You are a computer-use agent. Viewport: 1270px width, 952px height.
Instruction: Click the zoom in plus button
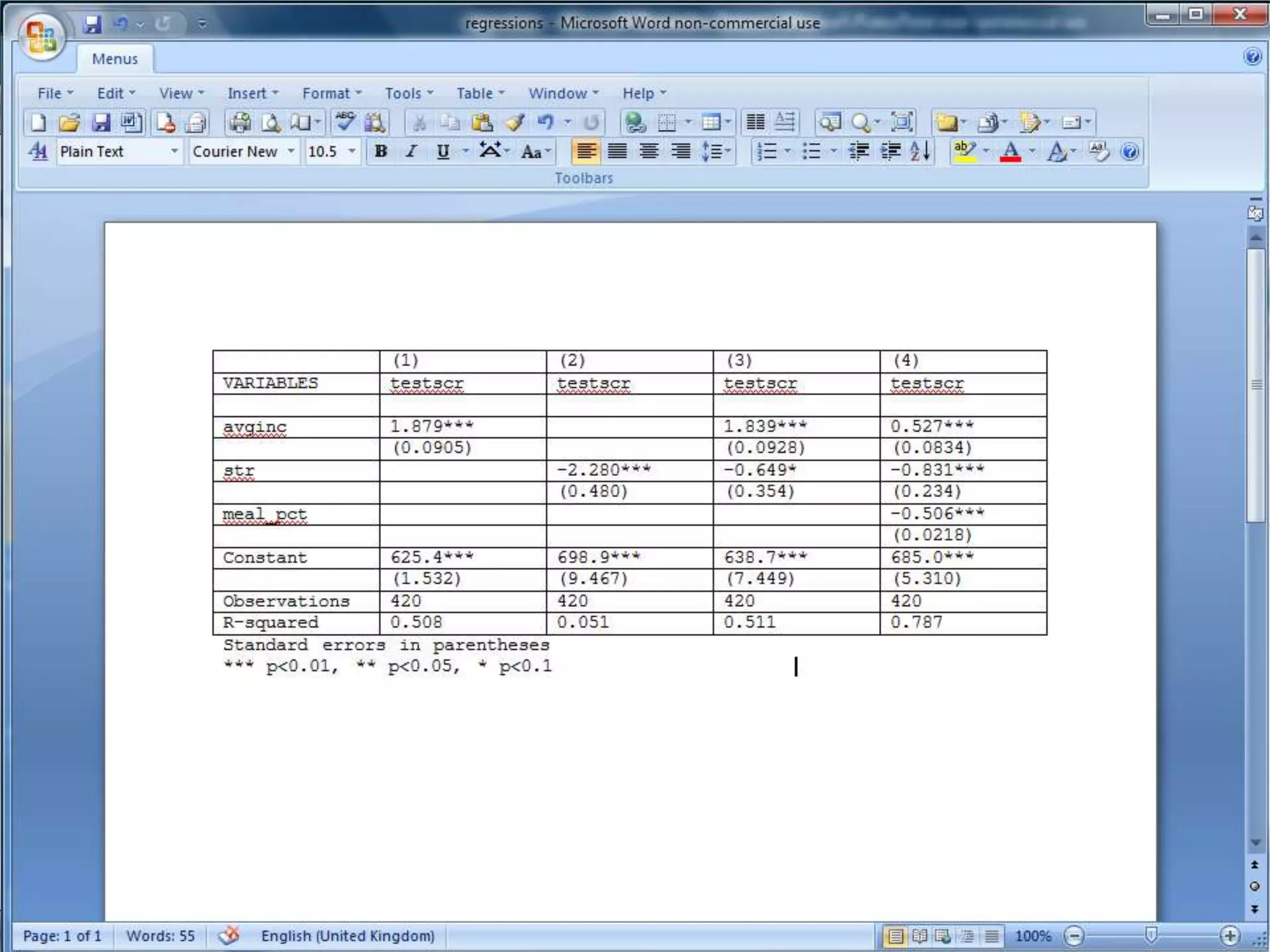pyautogui.click(x=1229, y=935)
